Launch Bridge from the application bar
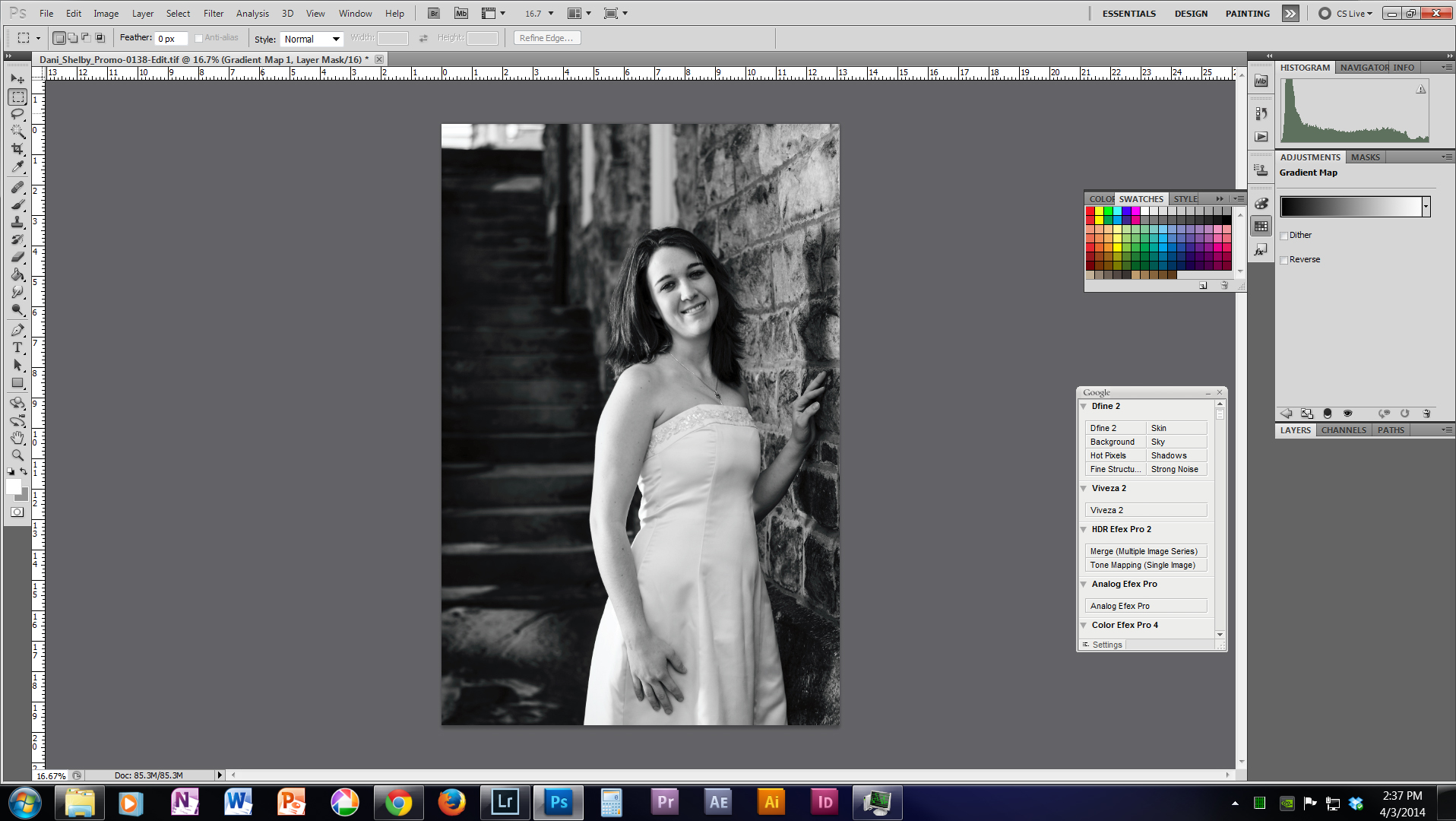Image resolution: width=1456 pixels, height=821 pixels. coord(433,13)
